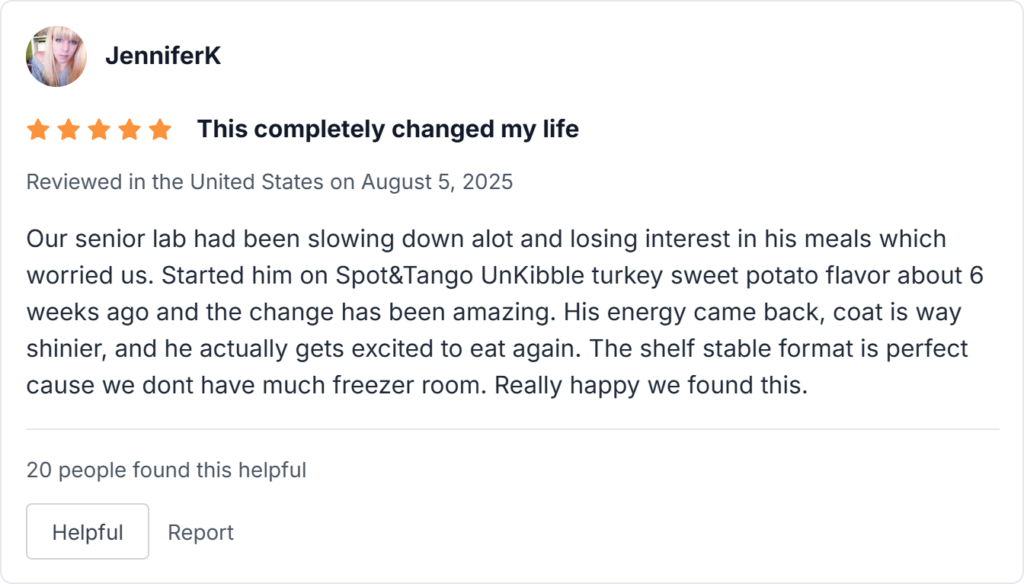
Task: Open the reviewer name JenniferK
Action: [162, 56]
